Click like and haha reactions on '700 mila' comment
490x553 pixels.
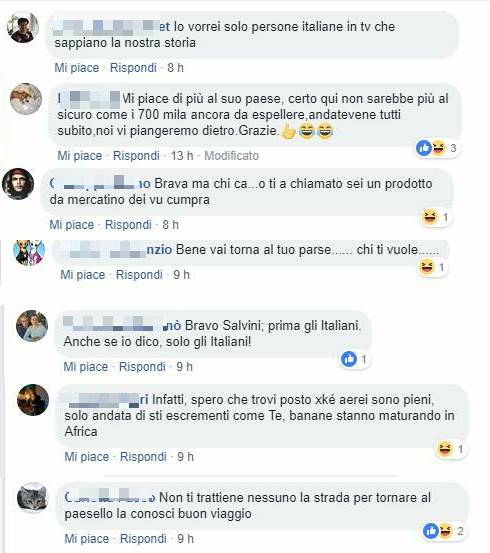point(437,148)
